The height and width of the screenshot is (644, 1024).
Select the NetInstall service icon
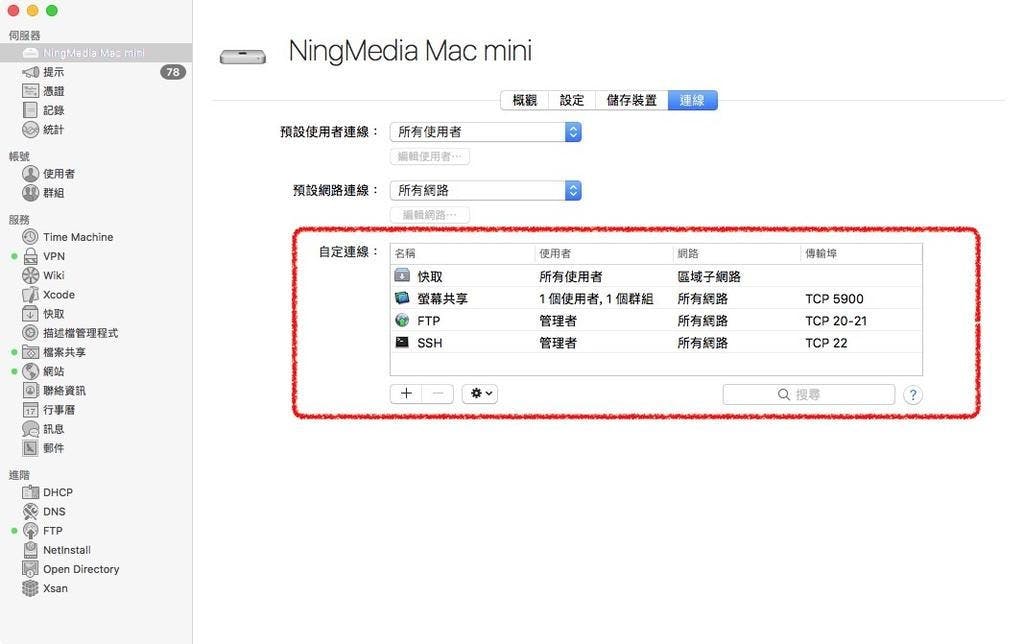pos(31,550)
